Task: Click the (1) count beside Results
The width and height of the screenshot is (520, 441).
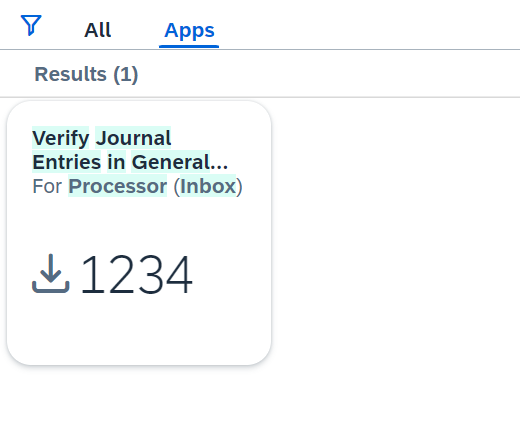Action: [x=126, y=74]
